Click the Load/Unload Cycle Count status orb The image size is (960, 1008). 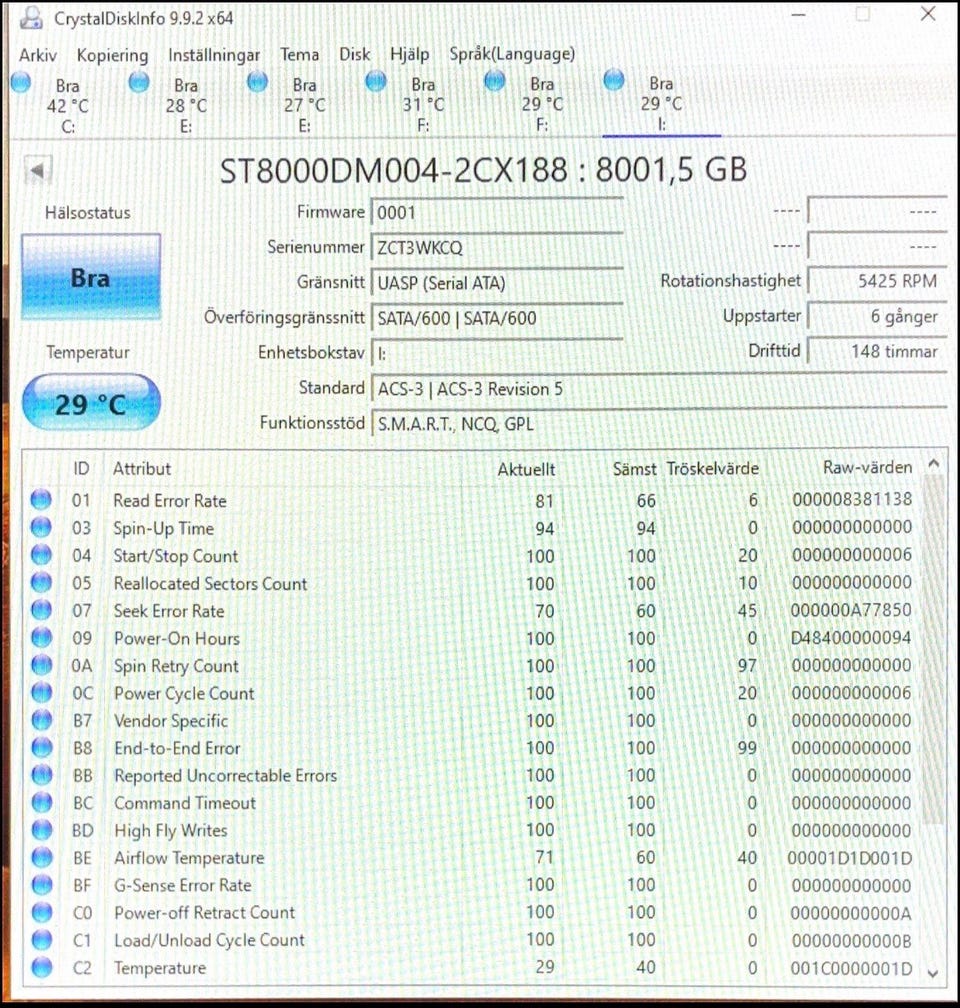(x=41, y=940)
